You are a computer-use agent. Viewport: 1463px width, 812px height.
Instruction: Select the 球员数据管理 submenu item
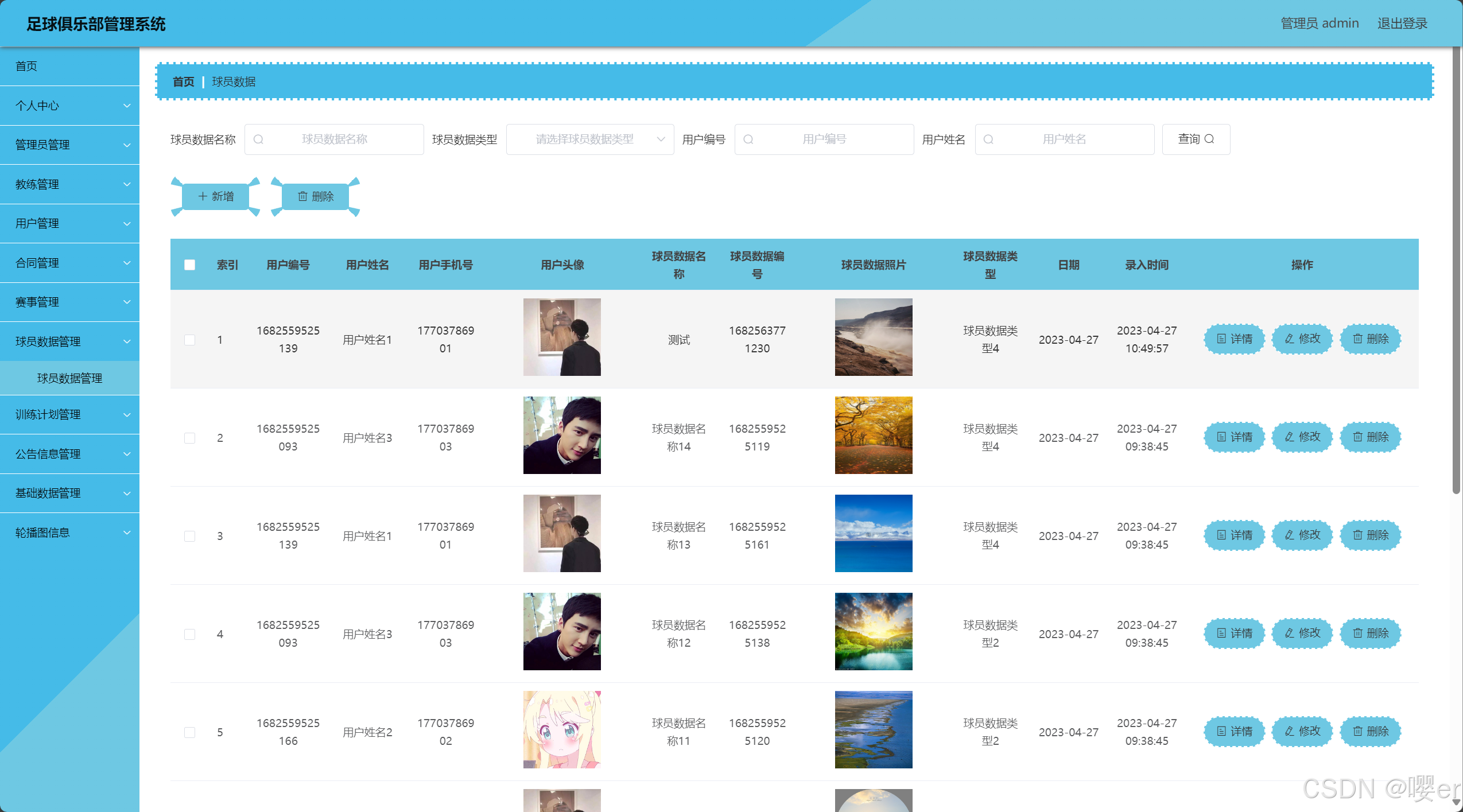[69, 378]
